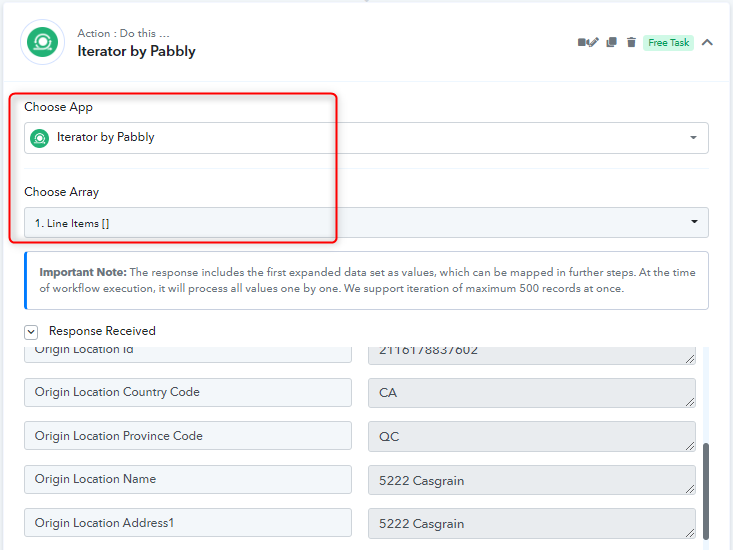Click the response list vertical scrollbar

coord(705,491)
